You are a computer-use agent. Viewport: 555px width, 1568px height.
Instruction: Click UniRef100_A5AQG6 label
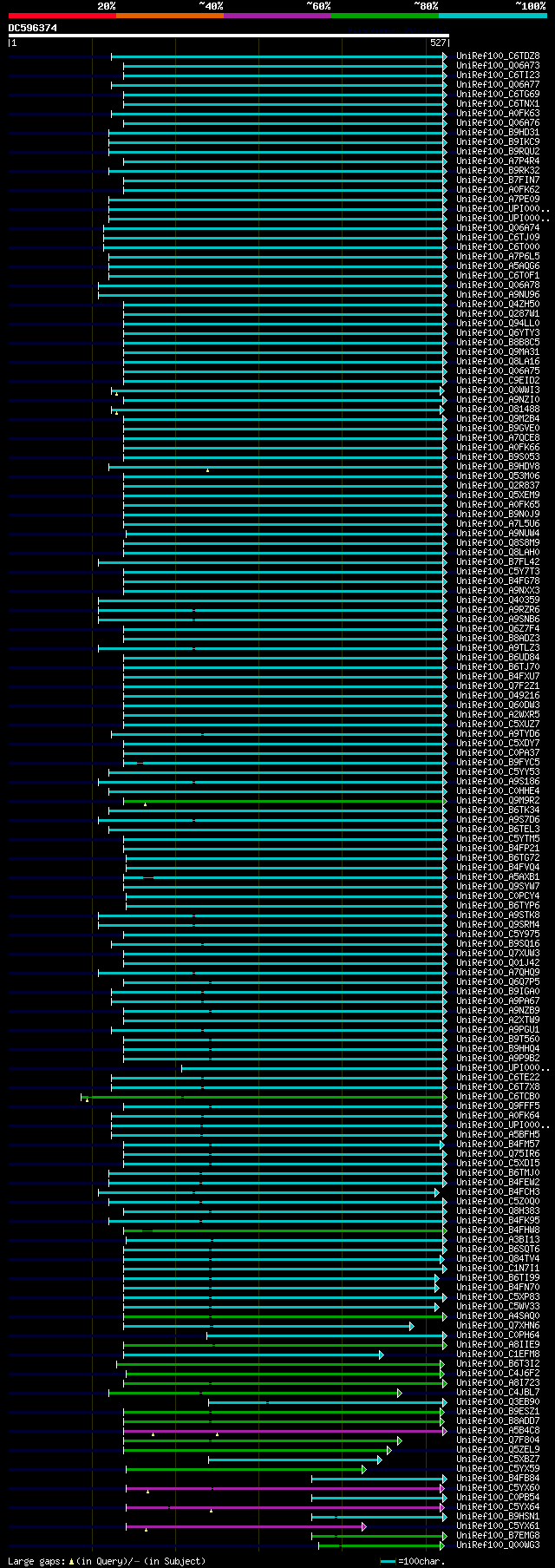498,266
